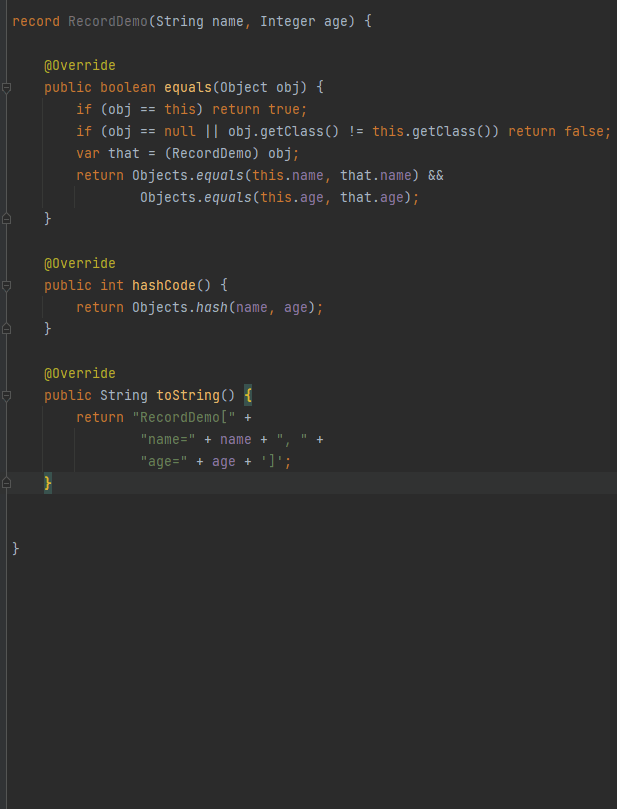Click @Override annotation above toString method

[x=80, y=374]
